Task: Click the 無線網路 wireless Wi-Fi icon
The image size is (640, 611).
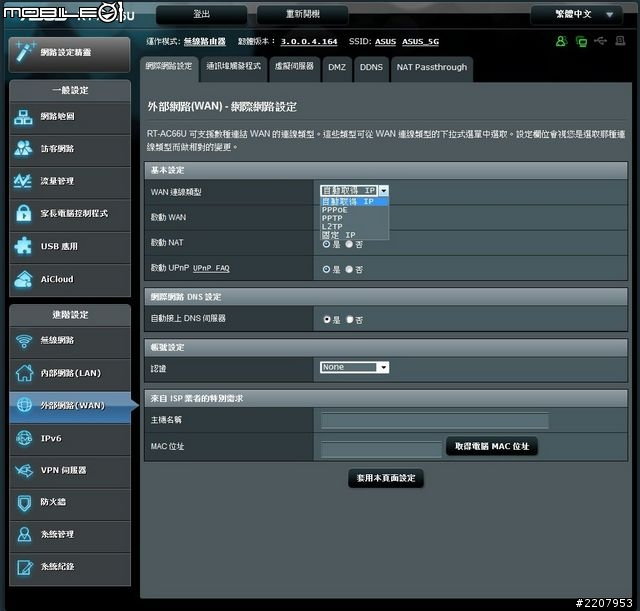Action: (23, 340)
